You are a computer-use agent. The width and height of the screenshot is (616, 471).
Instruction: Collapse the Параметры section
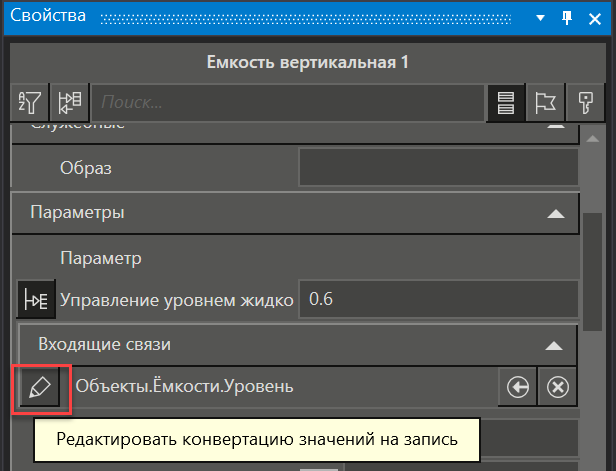[x=555, y=213]
